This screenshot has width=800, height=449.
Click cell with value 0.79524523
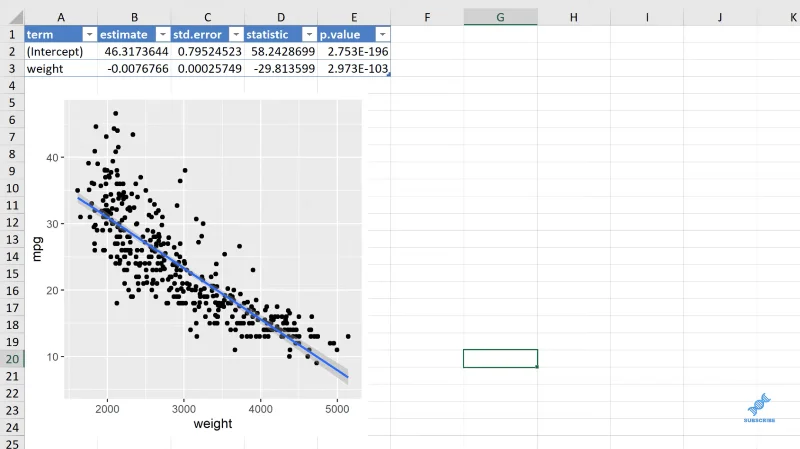[208, 52]
